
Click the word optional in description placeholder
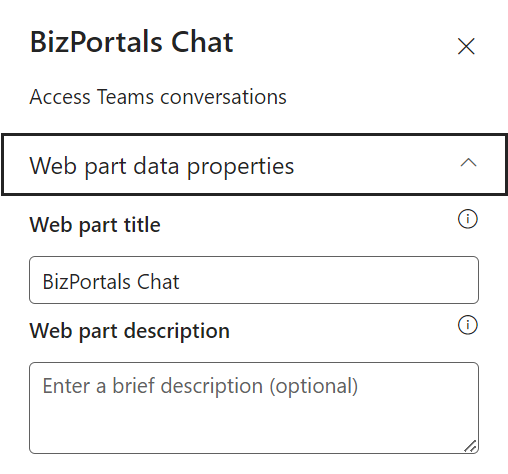tap(314, 386)
